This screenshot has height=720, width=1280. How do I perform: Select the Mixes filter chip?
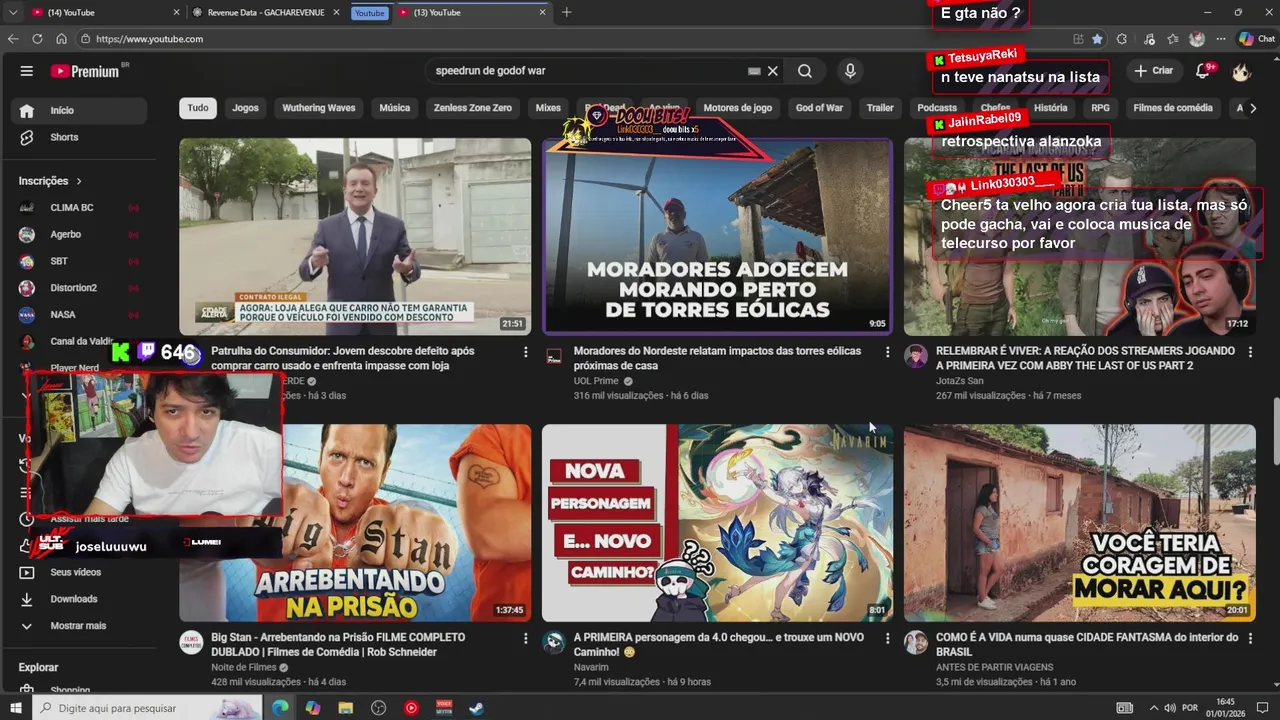coord(548,108)
